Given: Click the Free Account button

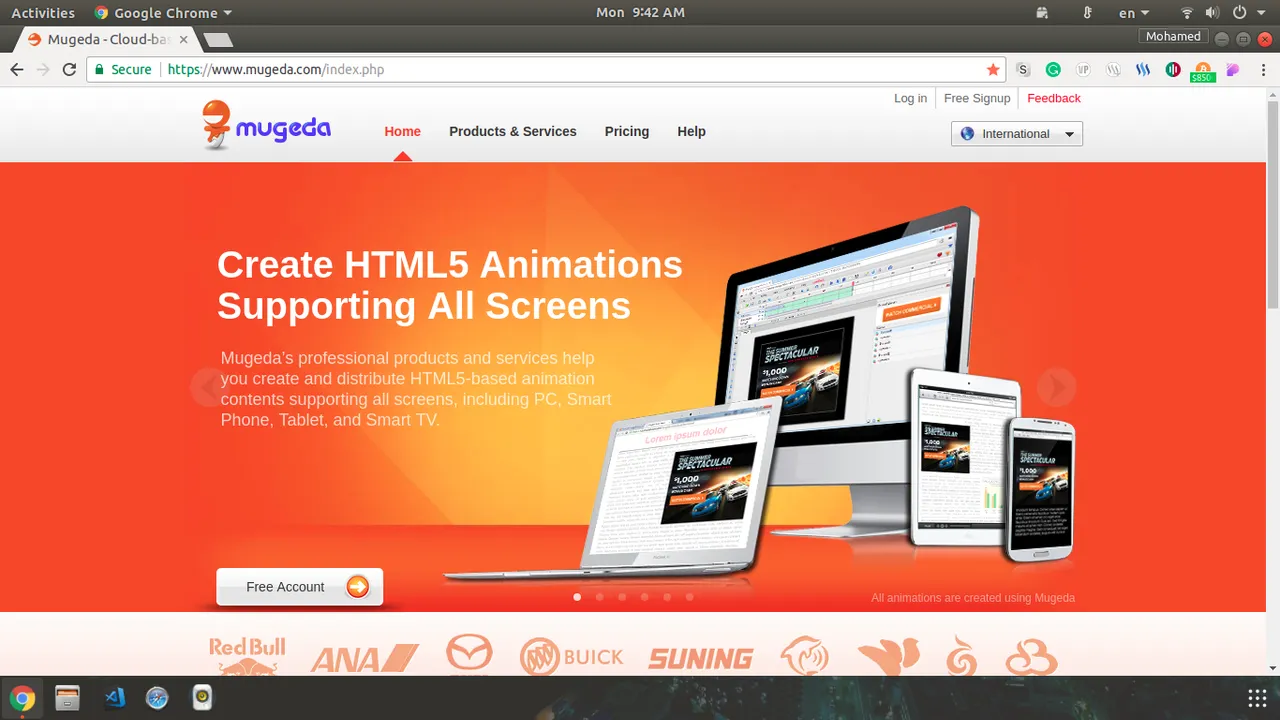Looking at the screenshot, I should pos(299,587).
